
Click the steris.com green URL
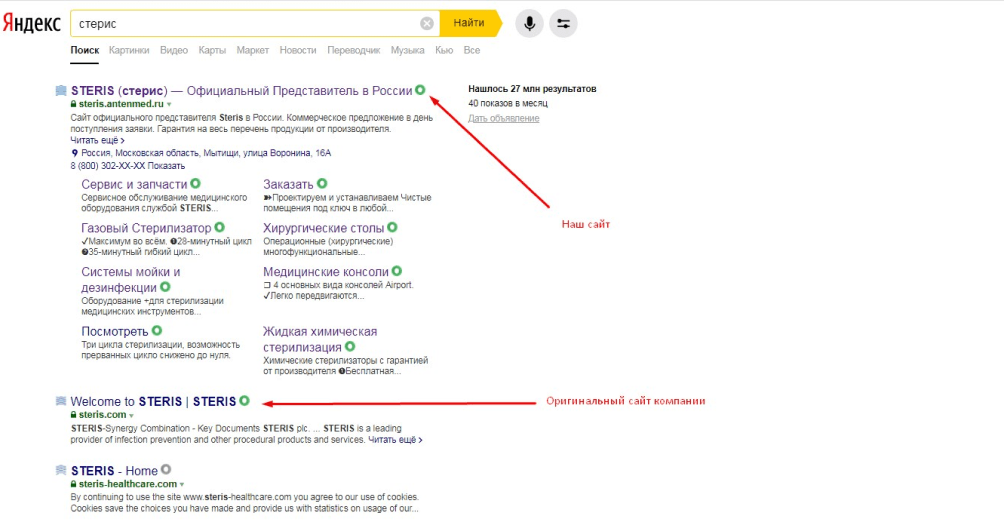[102, 414]
